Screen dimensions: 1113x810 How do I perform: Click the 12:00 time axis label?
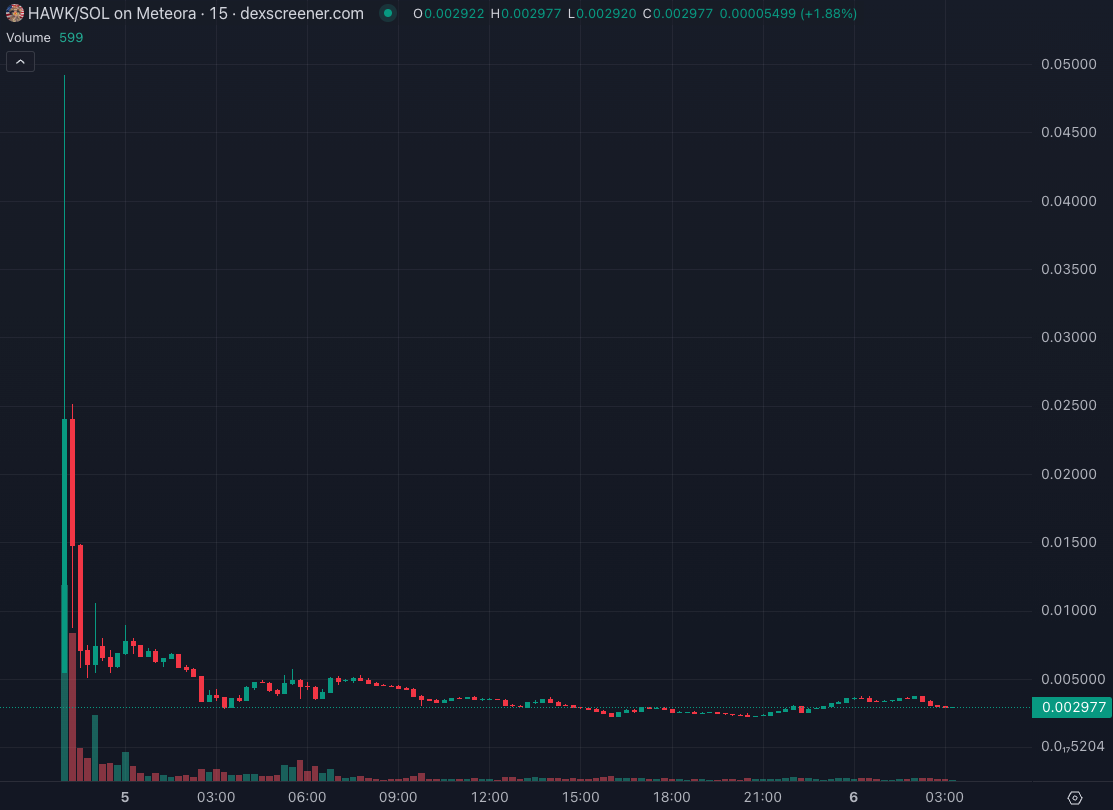(x=489, y=797)
